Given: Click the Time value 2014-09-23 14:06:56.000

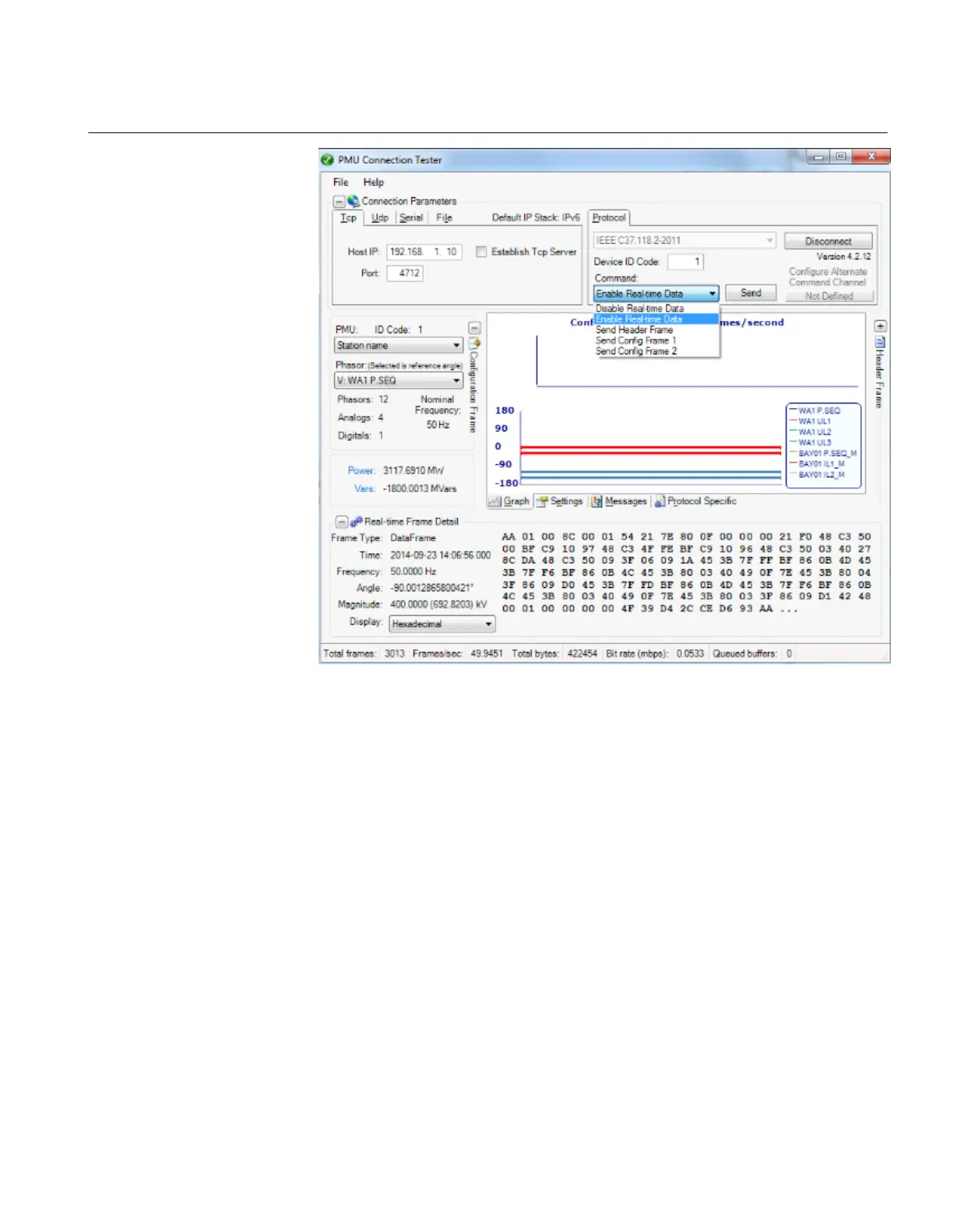Looking at the screenshot, I should point(441,555).
